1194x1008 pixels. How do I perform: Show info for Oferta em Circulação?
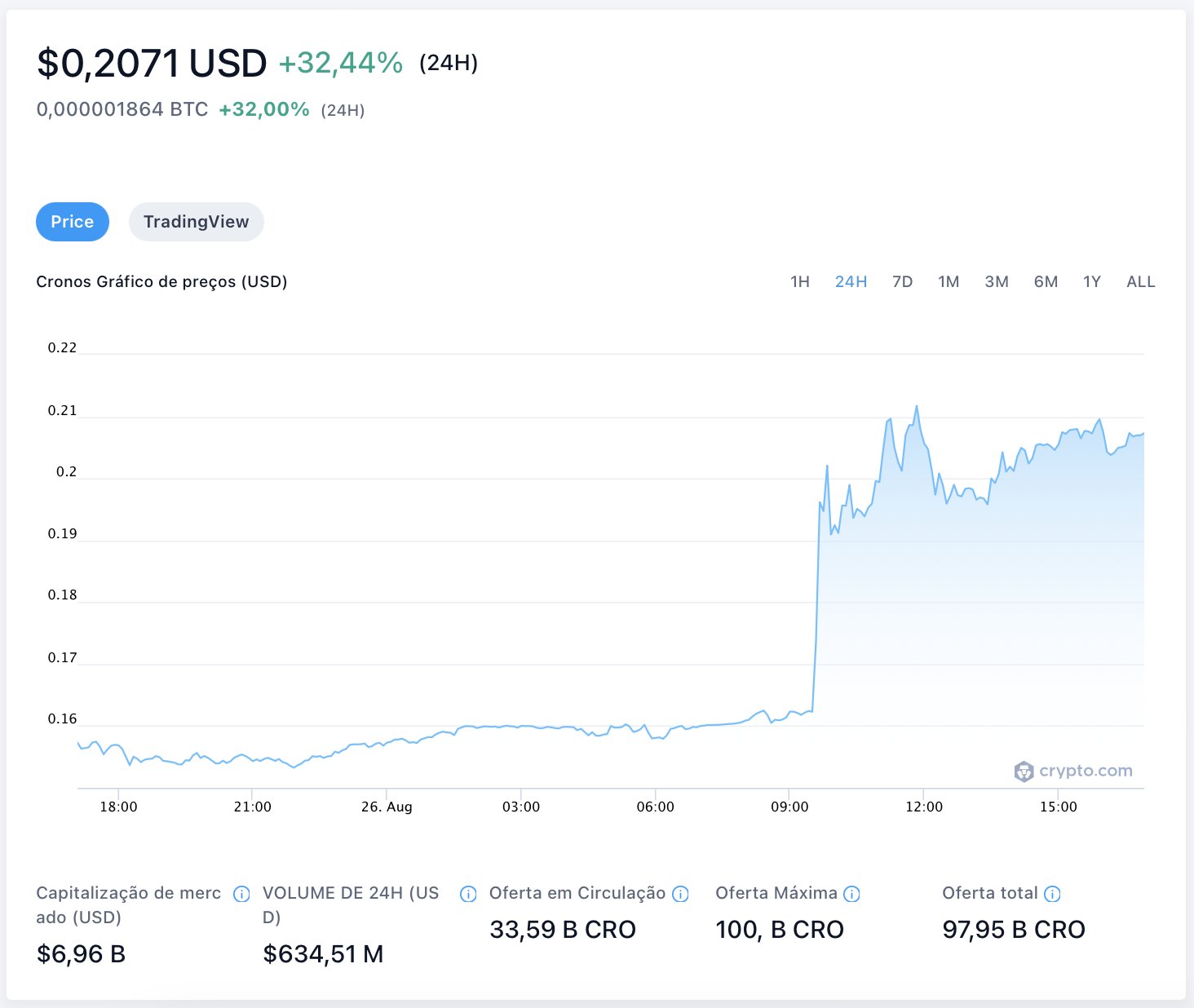[680, 894]
